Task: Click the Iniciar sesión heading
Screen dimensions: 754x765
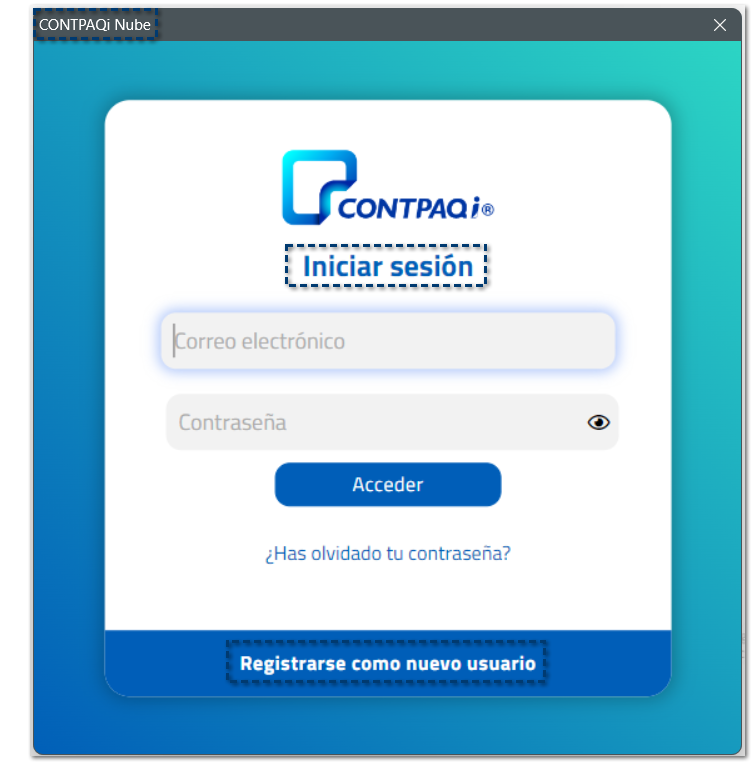Action: [x=388, y=266]
